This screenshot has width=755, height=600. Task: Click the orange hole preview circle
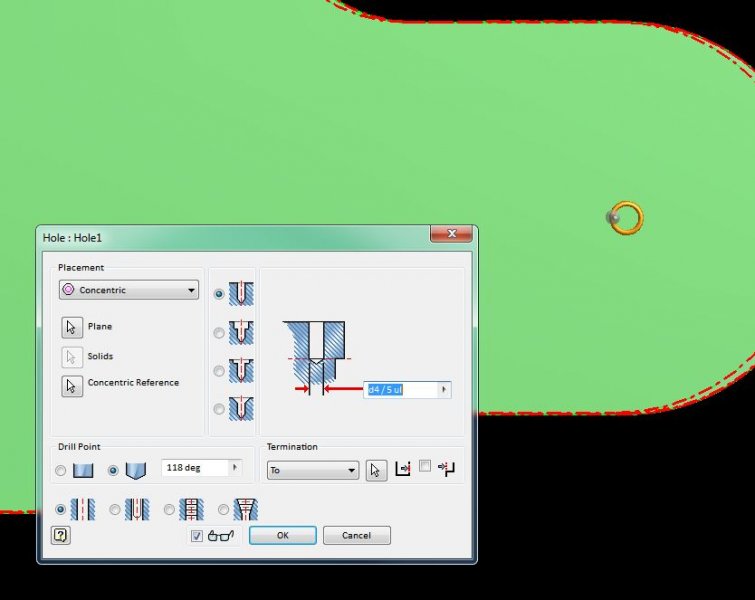click(x=627, y=218)
